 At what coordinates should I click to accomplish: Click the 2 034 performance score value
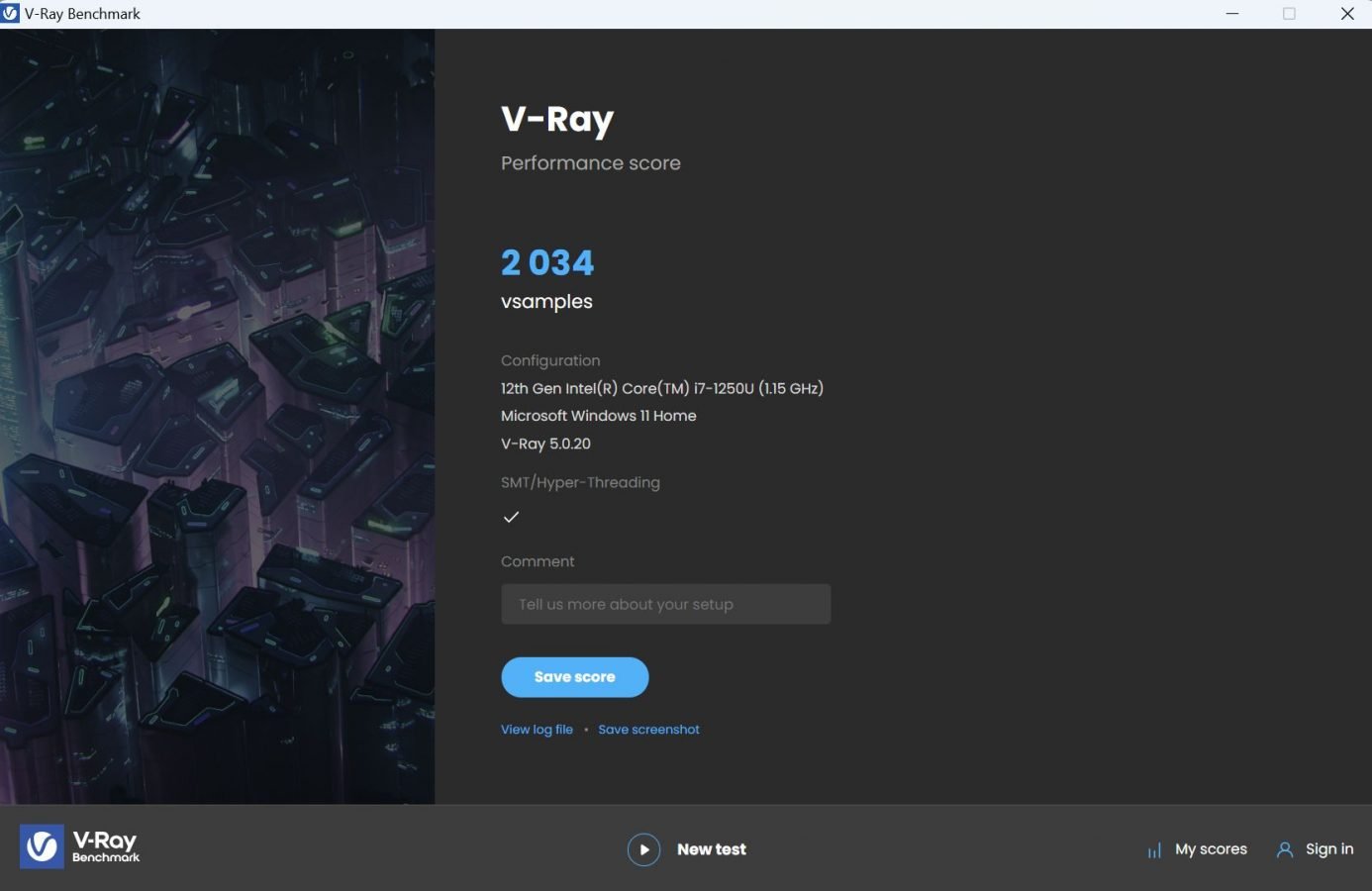[x=547, y=262]
